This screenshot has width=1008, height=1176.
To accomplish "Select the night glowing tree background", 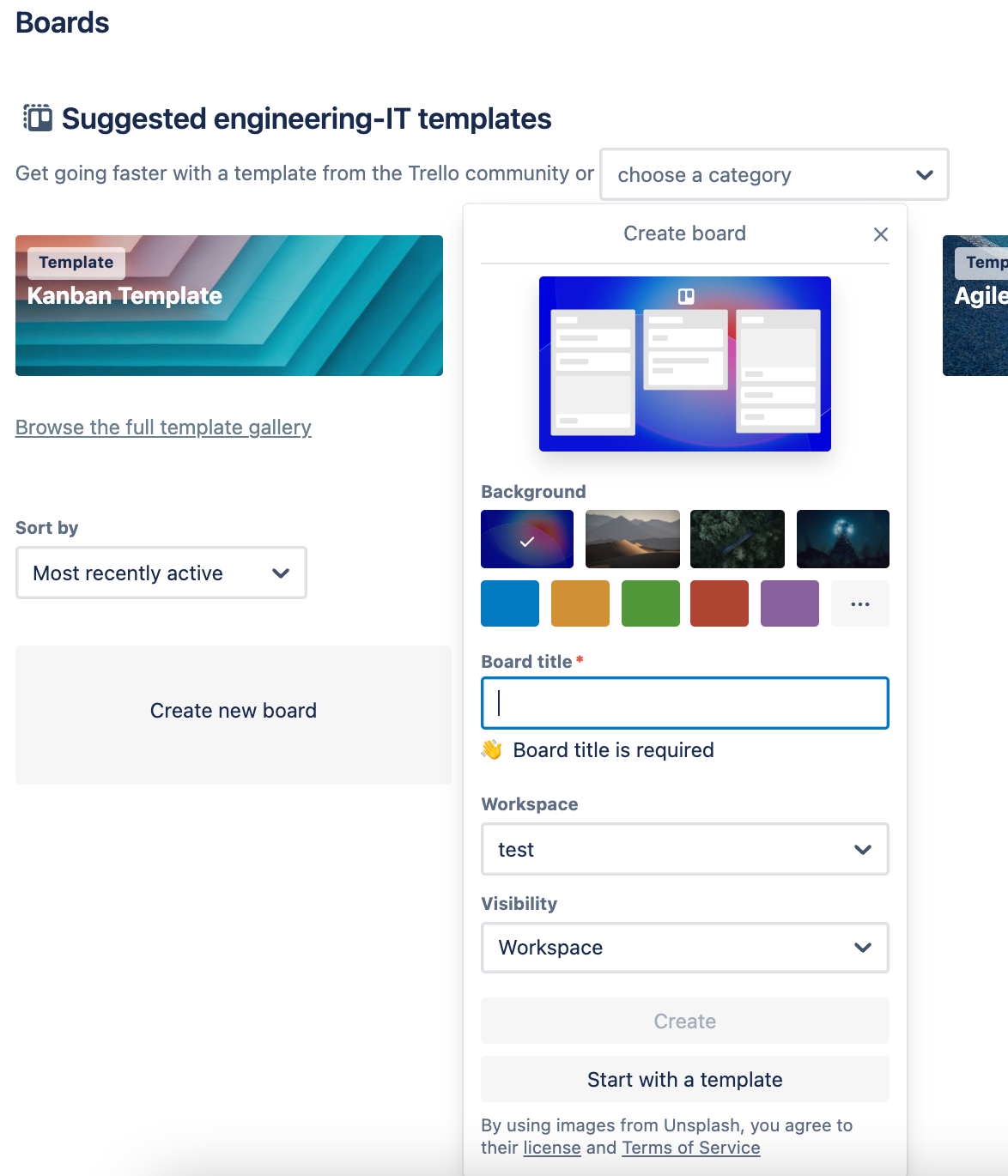I will (843, 539).
